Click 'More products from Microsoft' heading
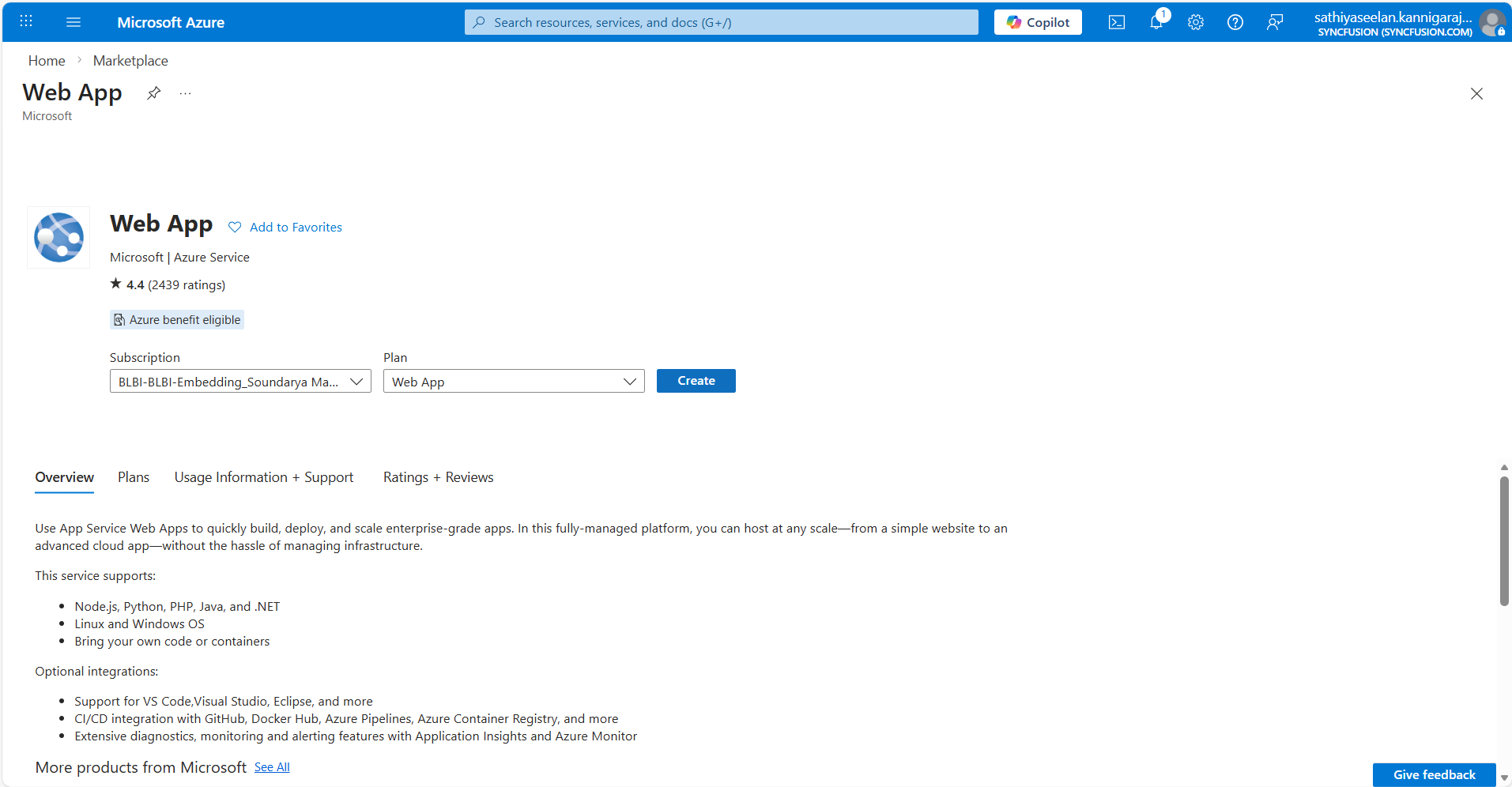This screenshot has width=1512, height=787. pos(141,767)
